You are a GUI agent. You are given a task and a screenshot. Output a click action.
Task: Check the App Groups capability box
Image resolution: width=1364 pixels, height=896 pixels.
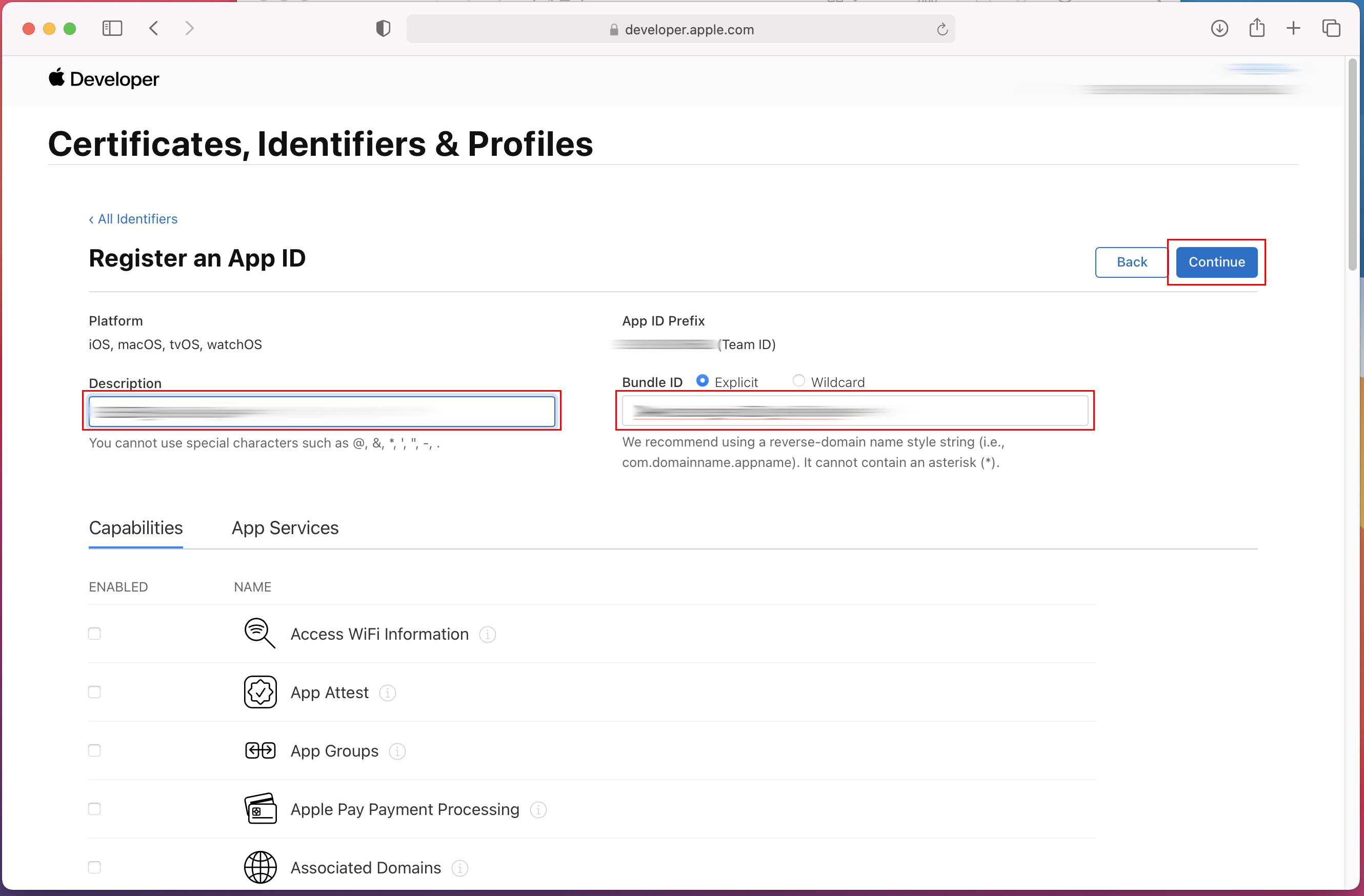94,750
